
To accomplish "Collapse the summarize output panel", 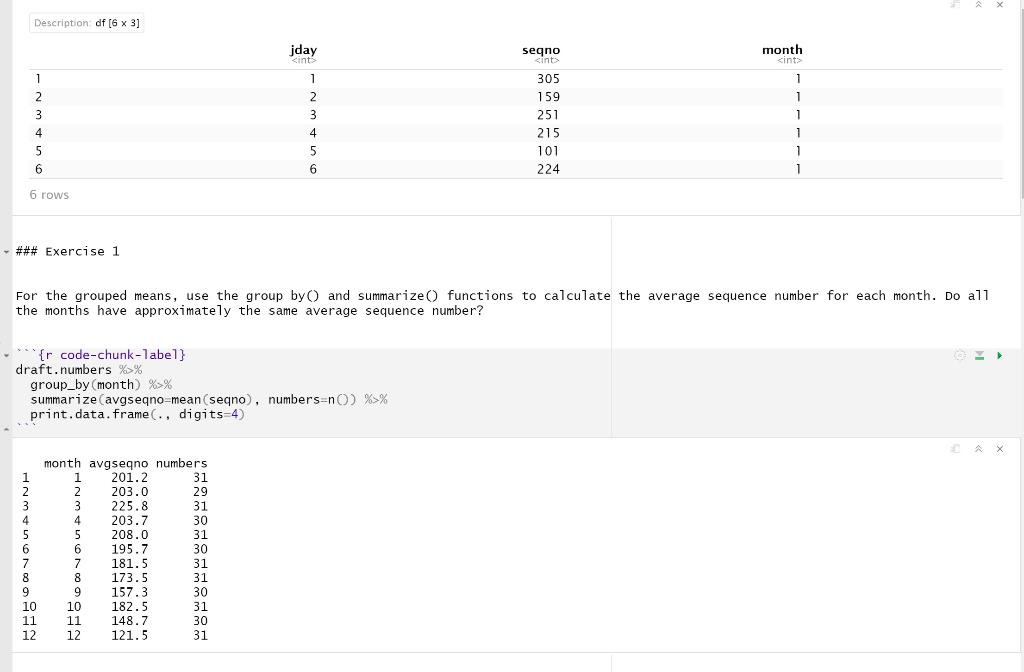I will [978, 449].
